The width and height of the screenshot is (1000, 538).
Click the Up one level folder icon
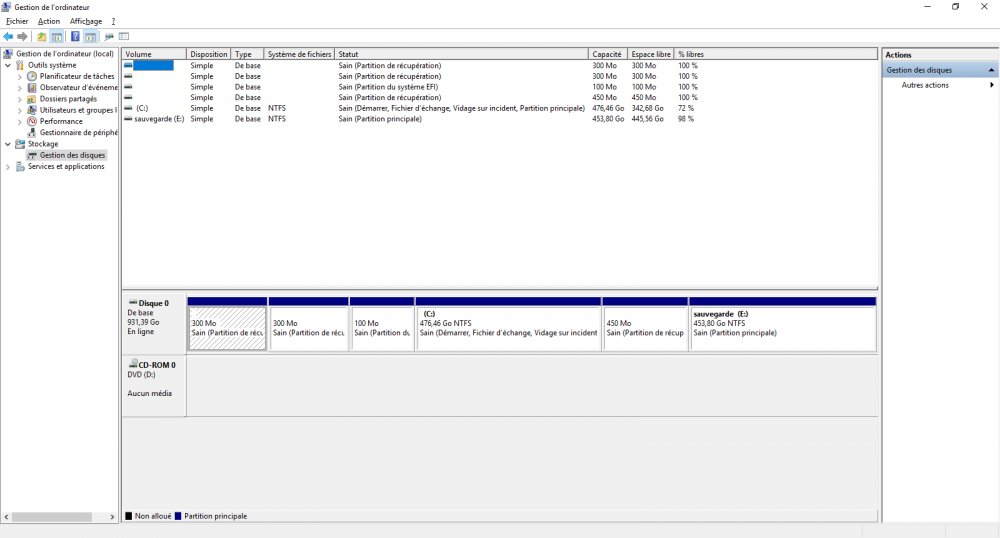(42, 37)
